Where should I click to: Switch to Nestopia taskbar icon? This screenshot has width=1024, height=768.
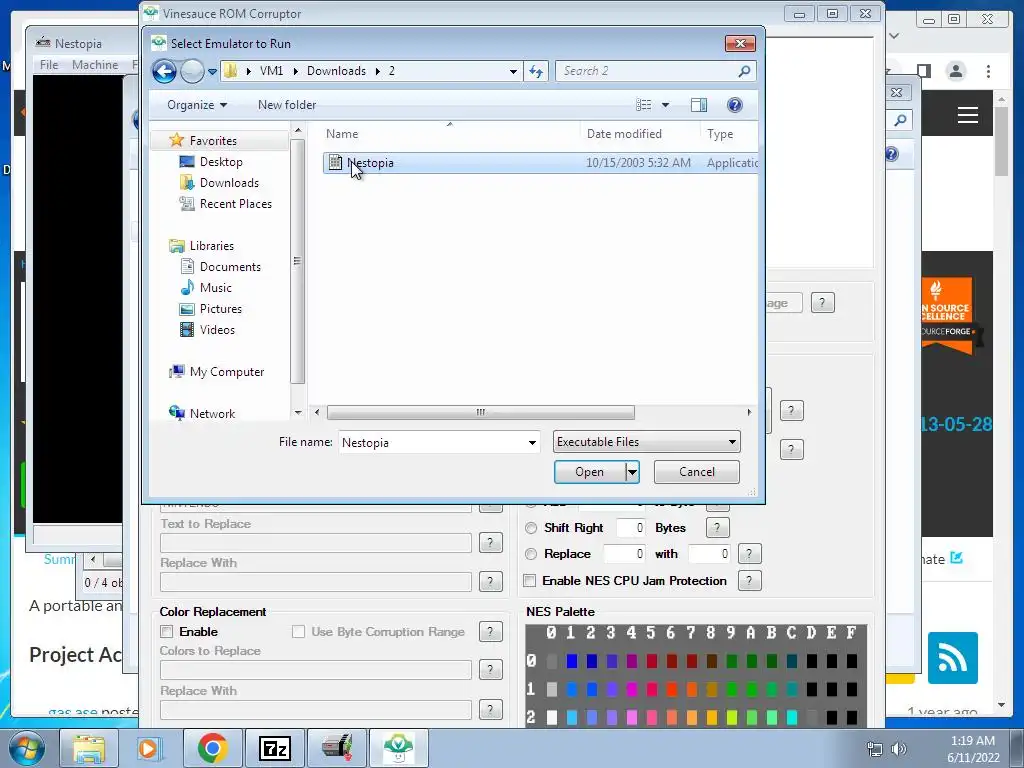click(336, 748)
